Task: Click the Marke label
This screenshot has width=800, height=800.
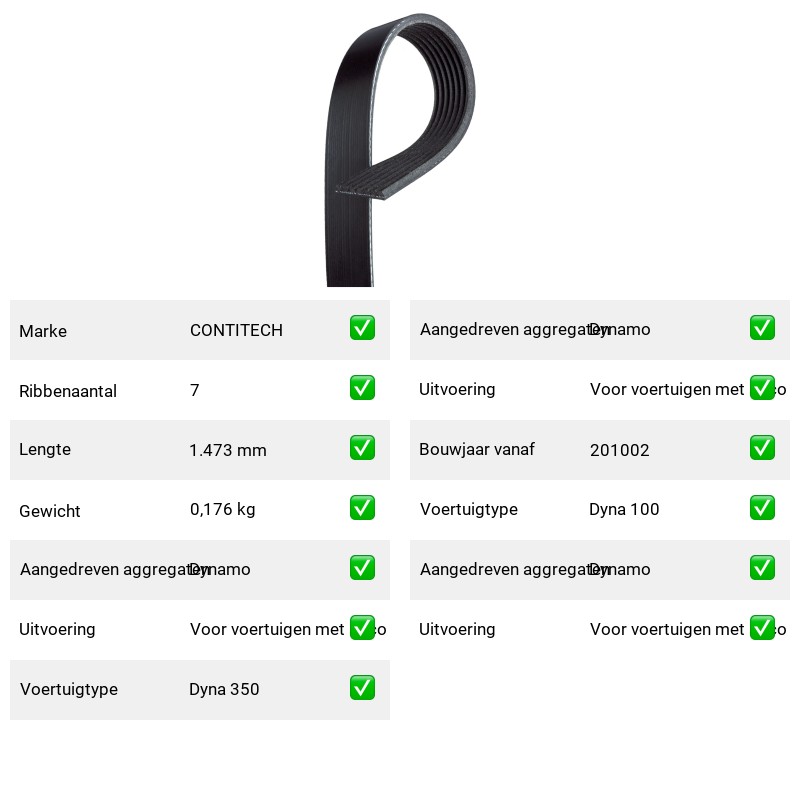Action: click(43, 331)
